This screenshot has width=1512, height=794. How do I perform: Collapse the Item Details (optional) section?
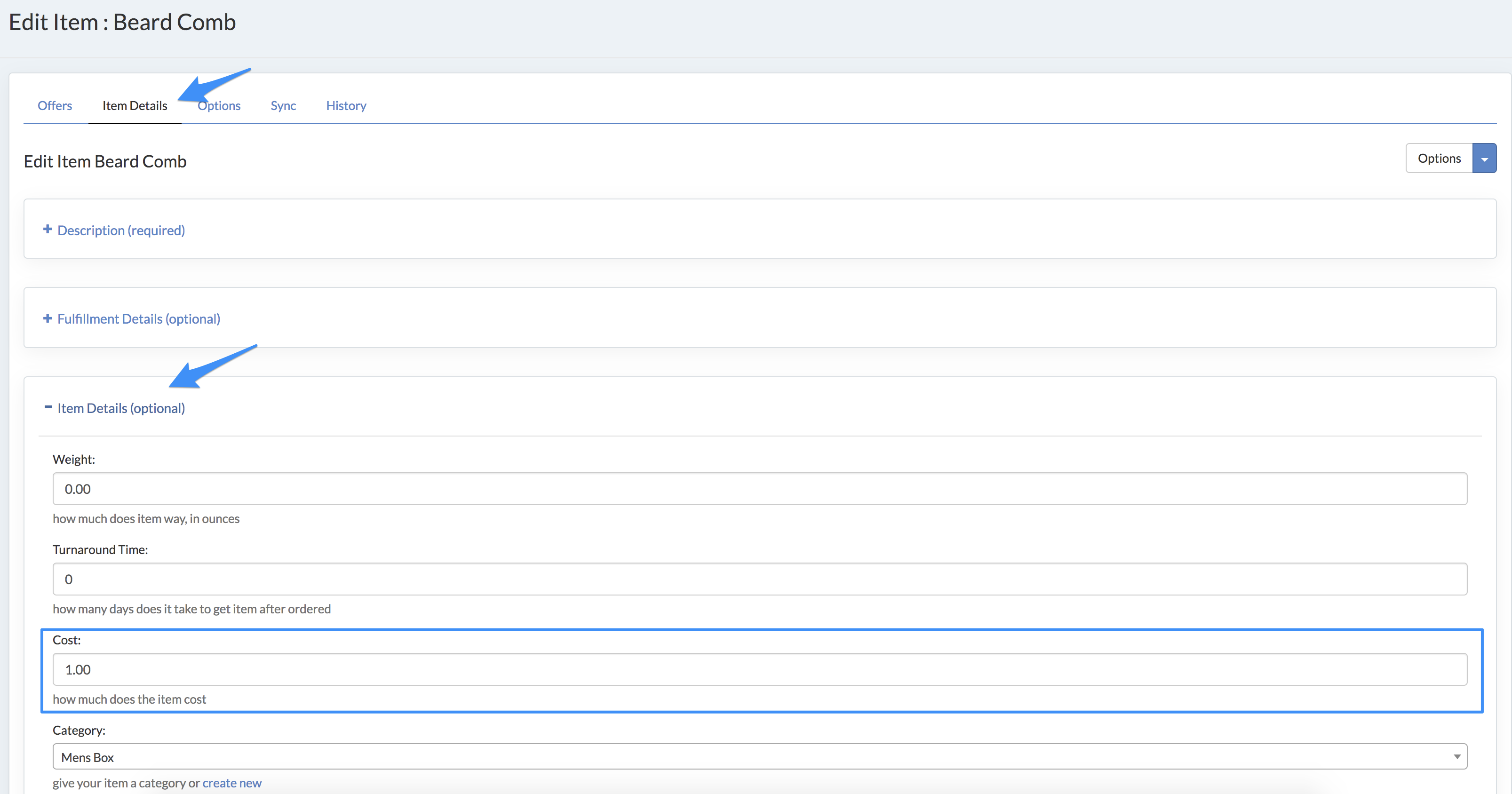[x=121, y=408]
